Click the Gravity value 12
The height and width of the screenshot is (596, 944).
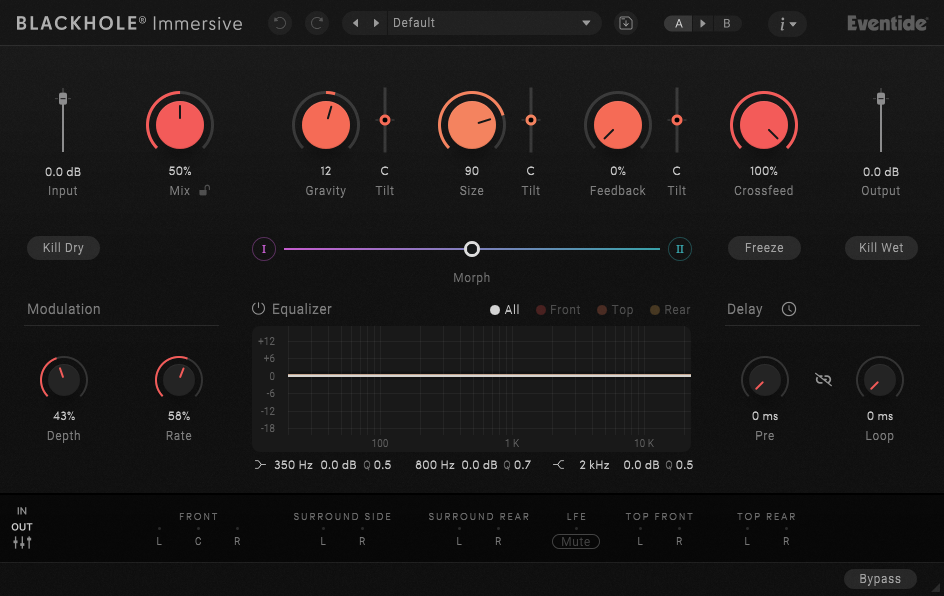point(326,171)
